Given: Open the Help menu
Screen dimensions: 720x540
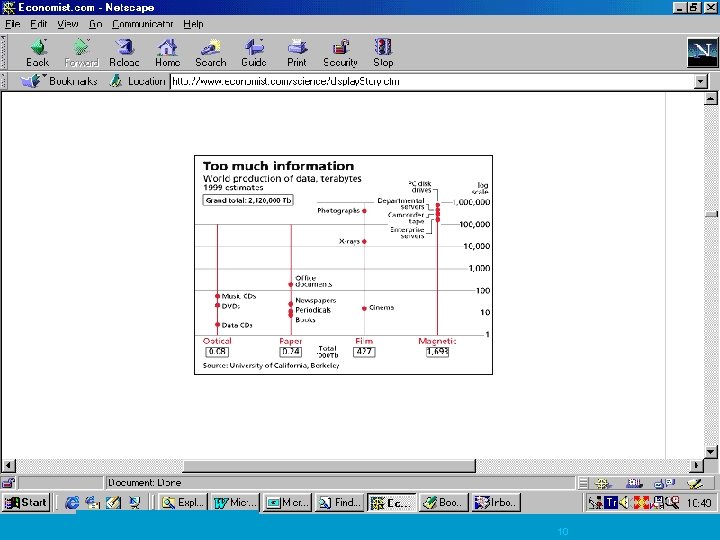Looking at the screenshot, I should [x=193, y=24].
